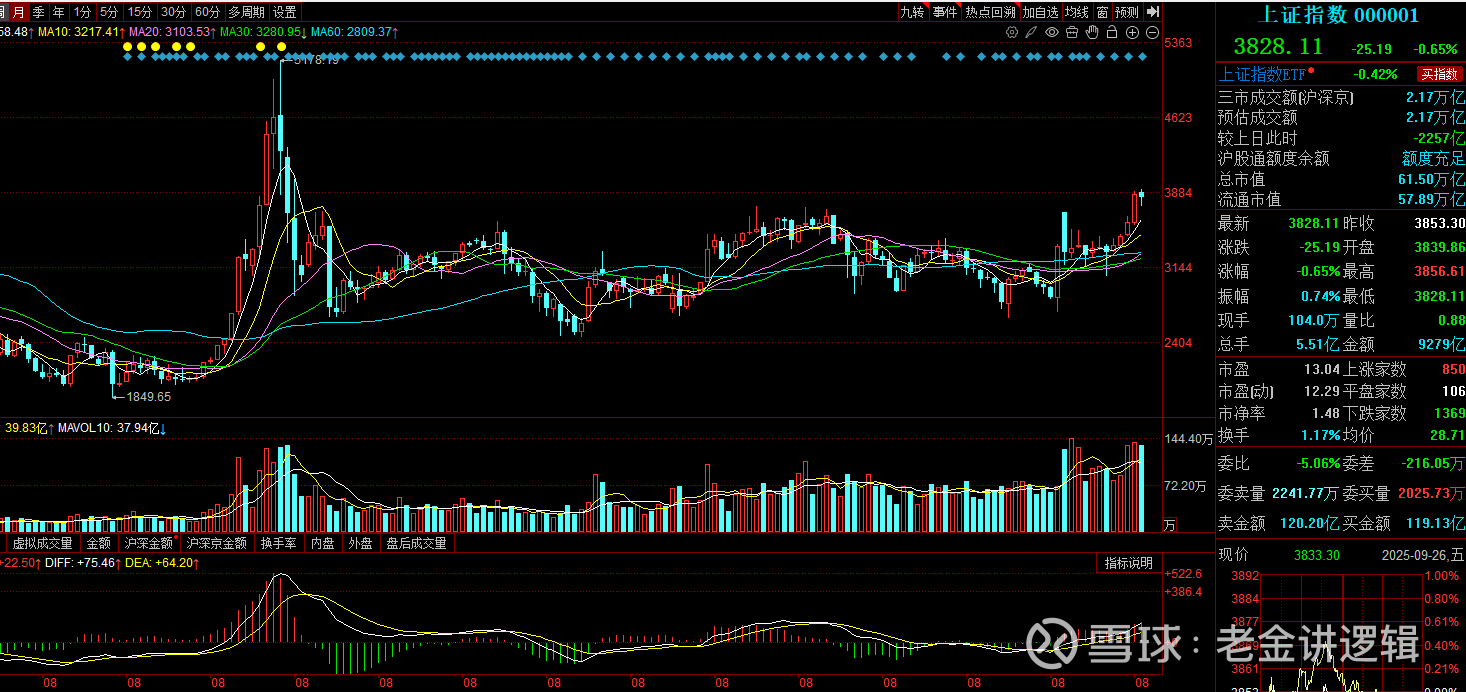Select the 60分 period tab
This screenshot has width=1466, height=692.
click(x=207, y=12)
